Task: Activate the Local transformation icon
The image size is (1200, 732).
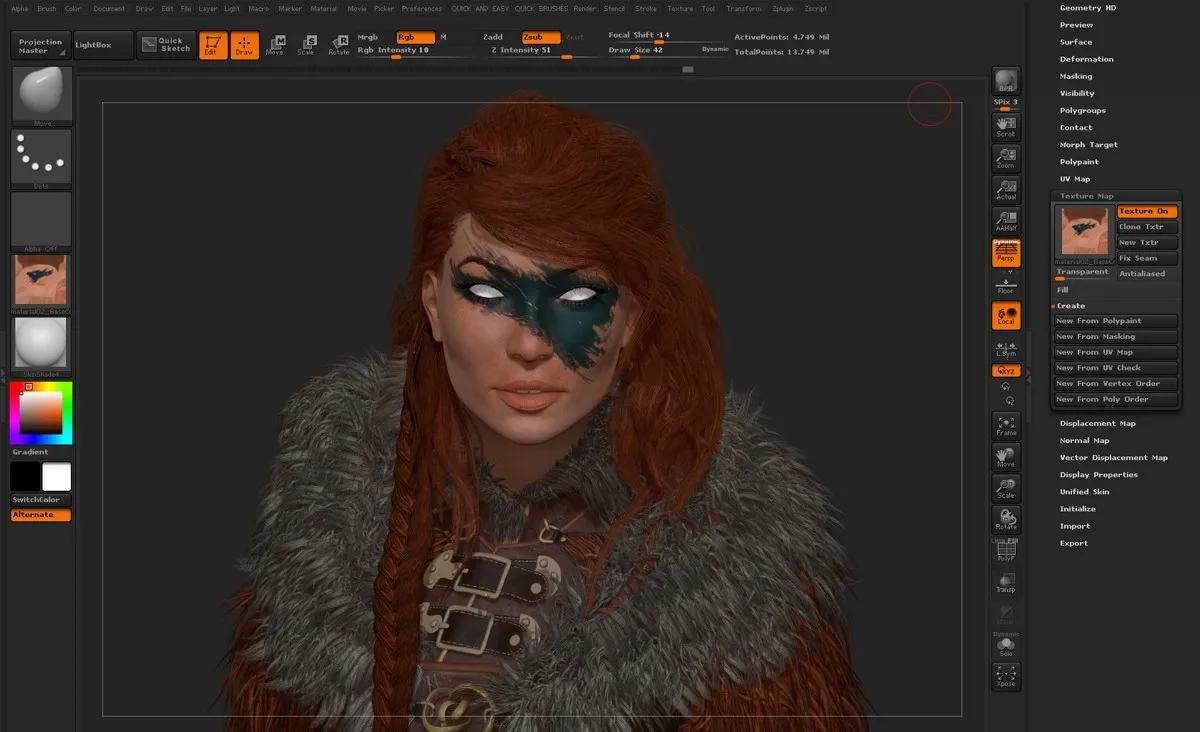Action: coord(1006,315)
